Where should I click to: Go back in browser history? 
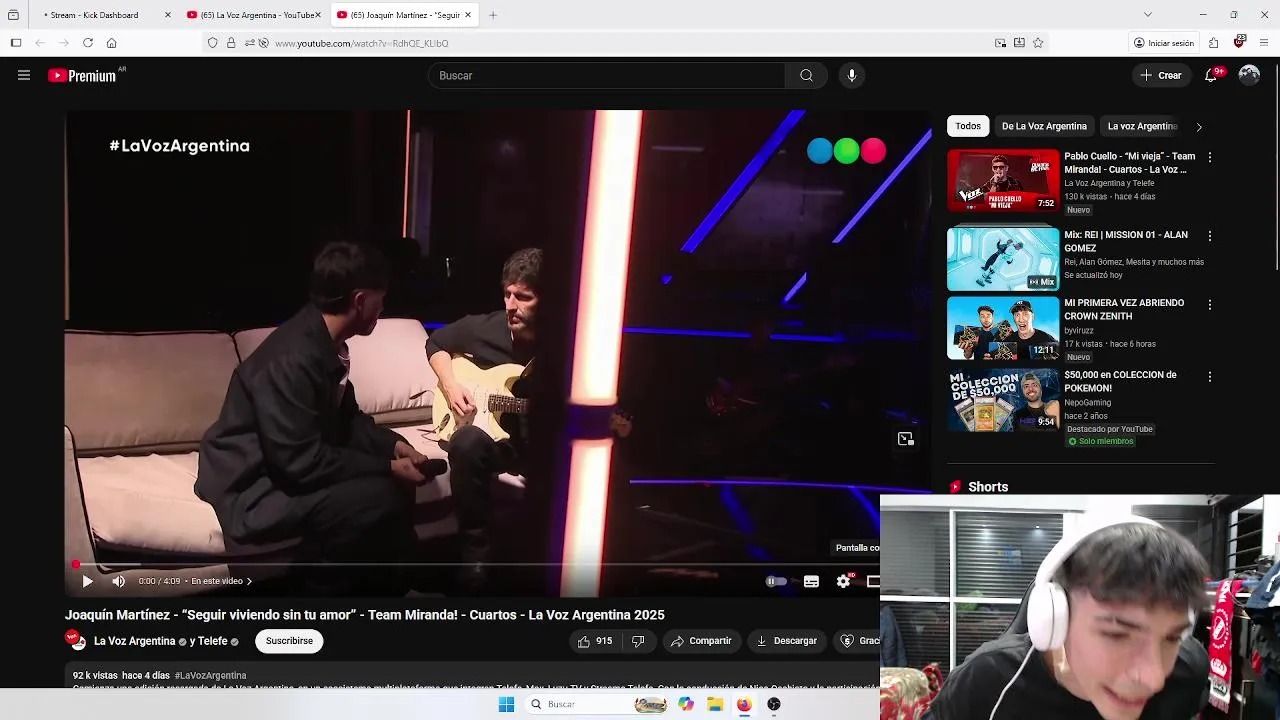[x=40, y=43]
